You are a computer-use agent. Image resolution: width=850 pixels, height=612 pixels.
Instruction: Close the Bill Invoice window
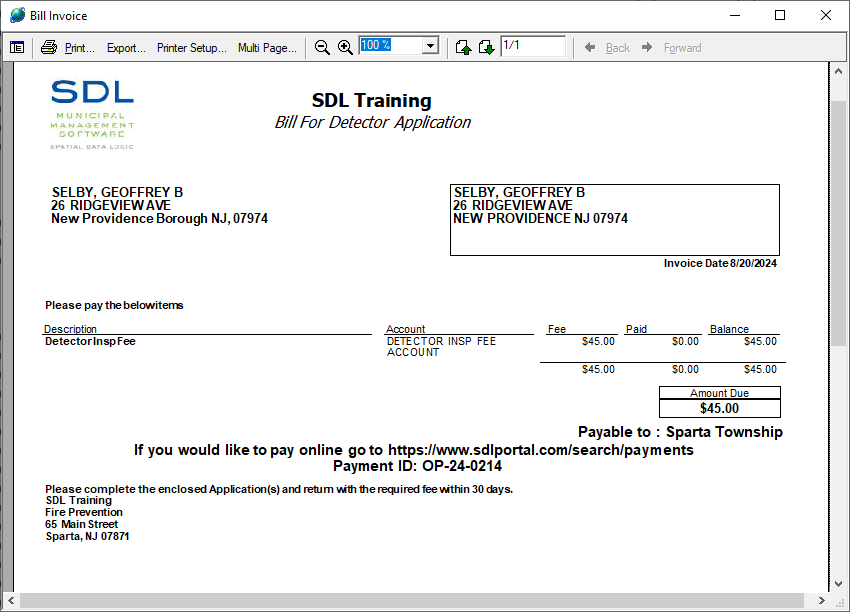pyautogui.click(x=826, y=15)
